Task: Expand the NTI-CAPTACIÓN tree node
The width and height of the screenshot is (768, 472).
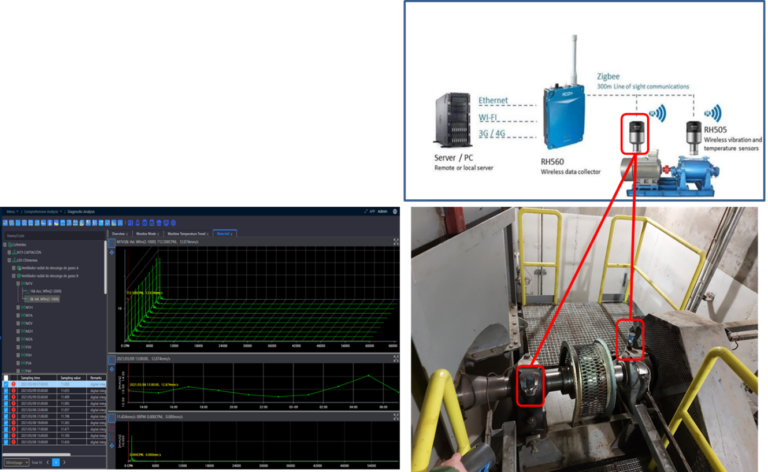Action: (x=9, y=253)
